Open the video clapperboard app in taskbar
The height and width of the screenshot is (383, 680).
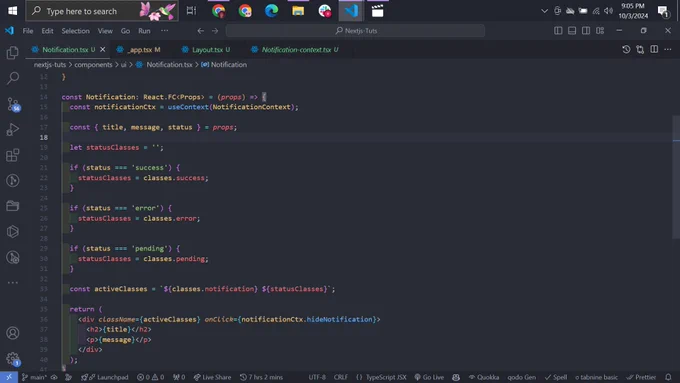coord(377,11)
